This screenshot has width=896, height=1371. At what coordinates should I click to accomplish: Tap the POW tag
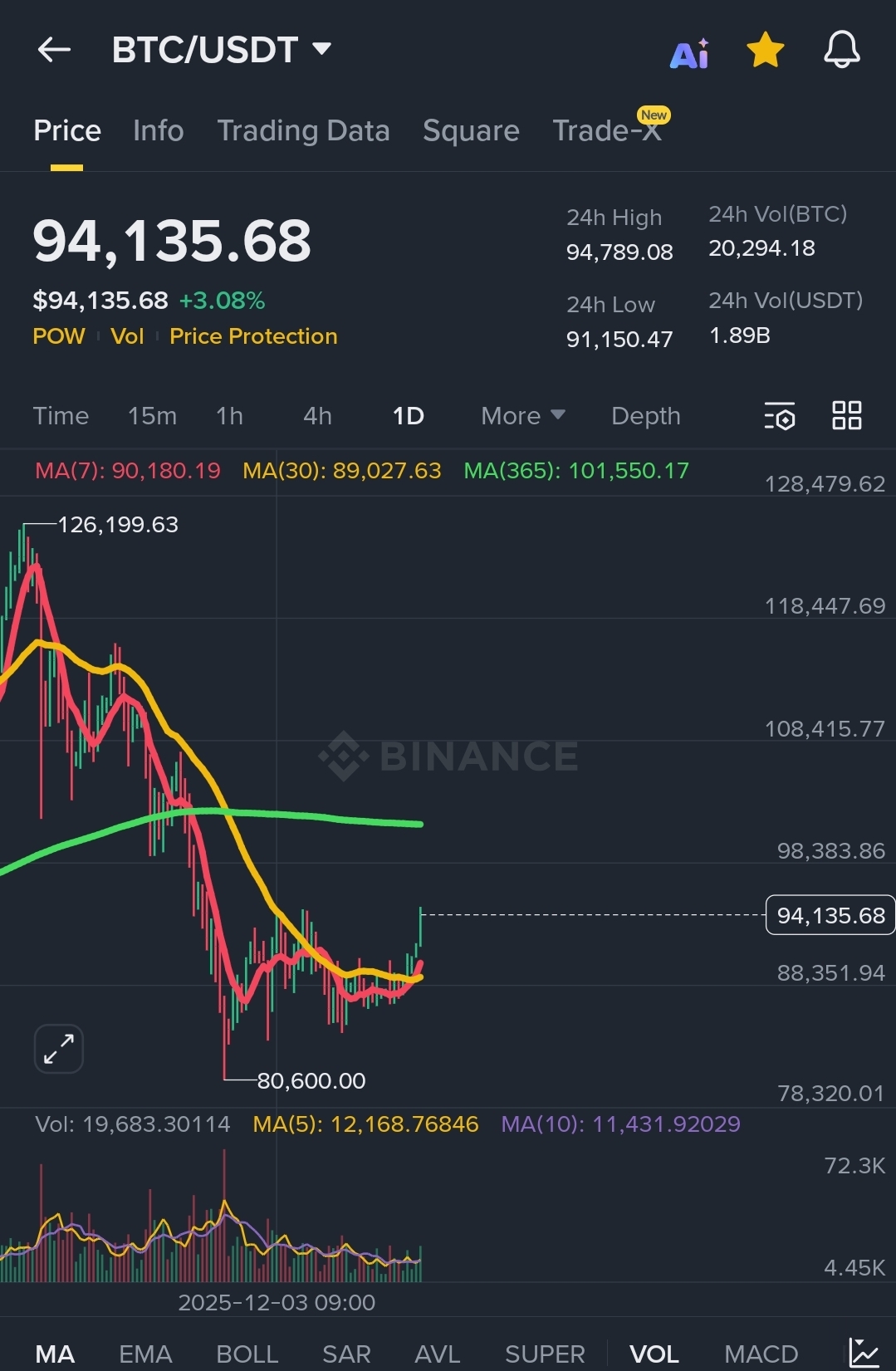[x=59, y=336]
